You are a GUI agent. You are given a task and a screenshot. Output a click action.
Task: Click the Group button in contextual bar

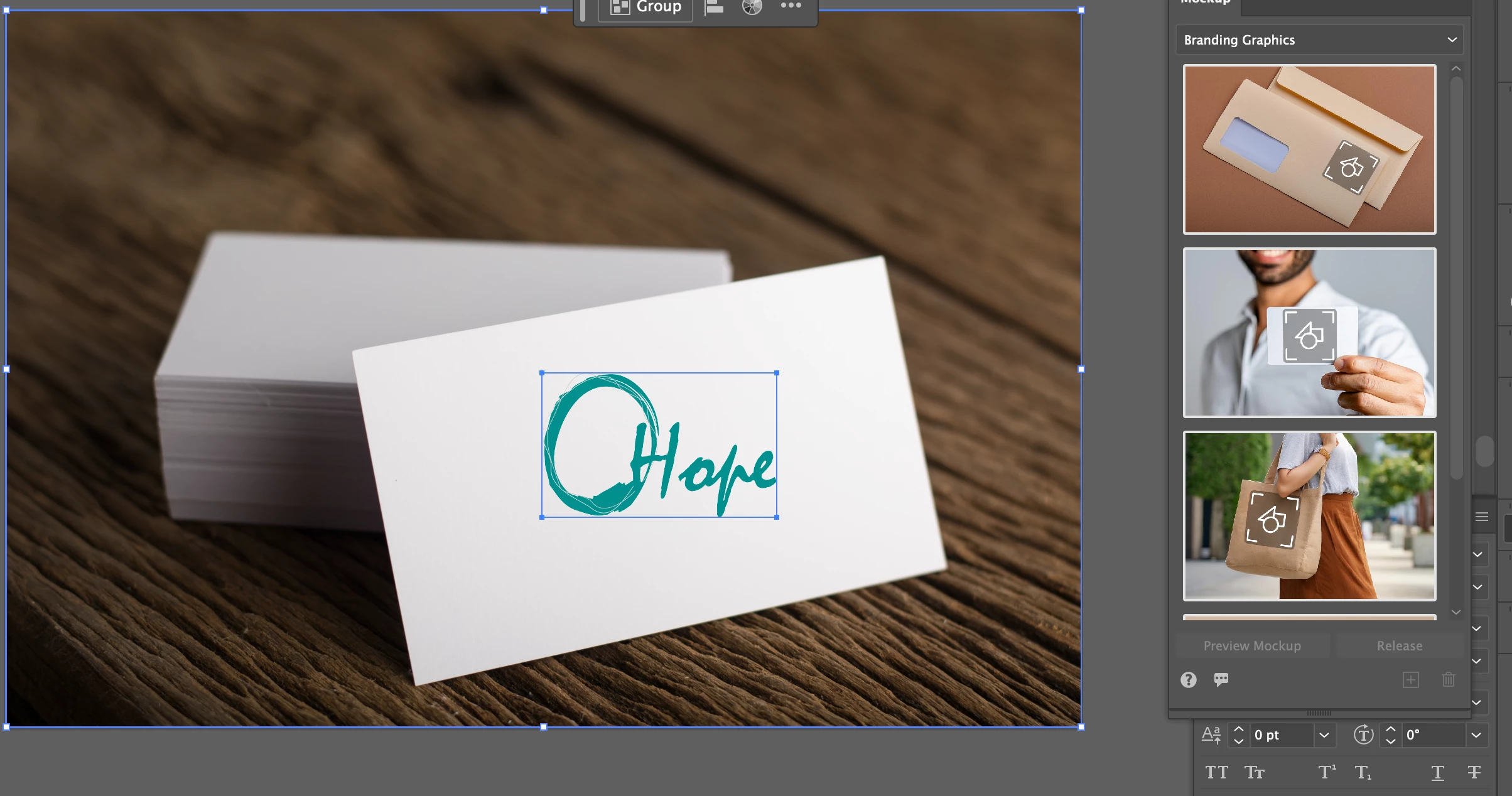pyautogui.click(x=645, y=8)
